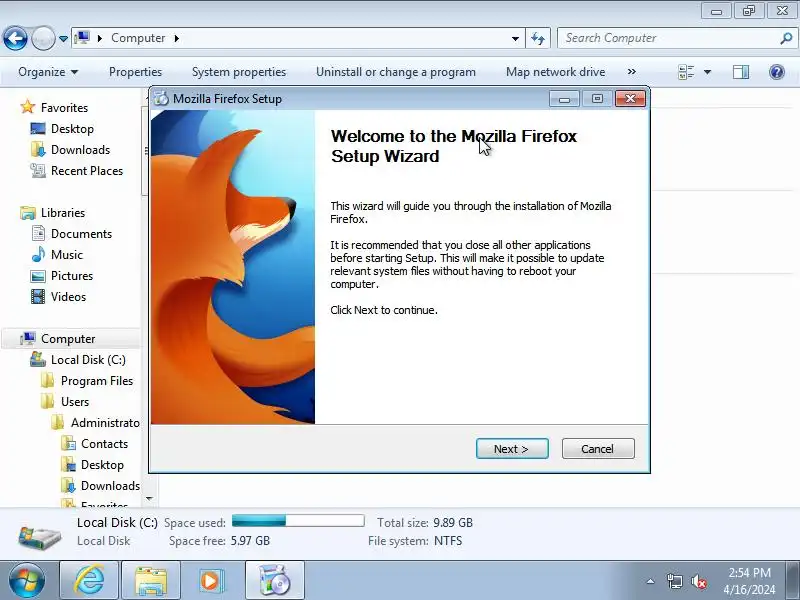
Task: Select Local Disk (C:) in tree
Action: coord(88,360)
